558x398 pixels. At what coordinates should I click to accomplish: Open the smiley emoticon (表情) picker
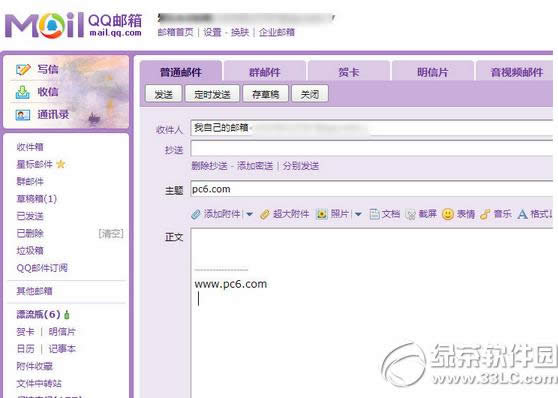click(448, 214)
